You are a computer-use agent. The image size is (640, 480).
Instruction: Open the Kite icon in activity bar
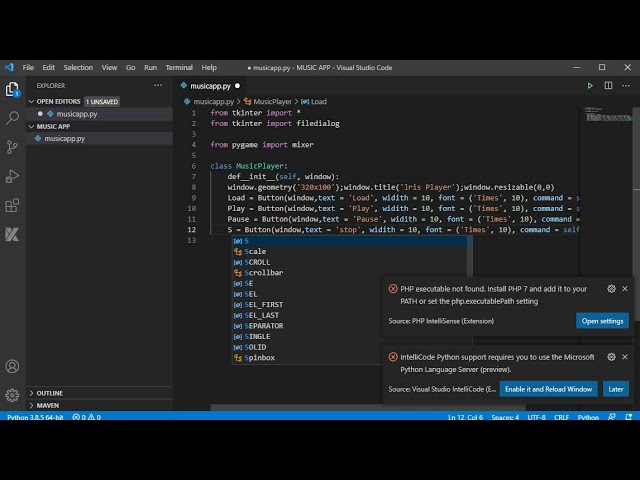click(x=12, y=234)
